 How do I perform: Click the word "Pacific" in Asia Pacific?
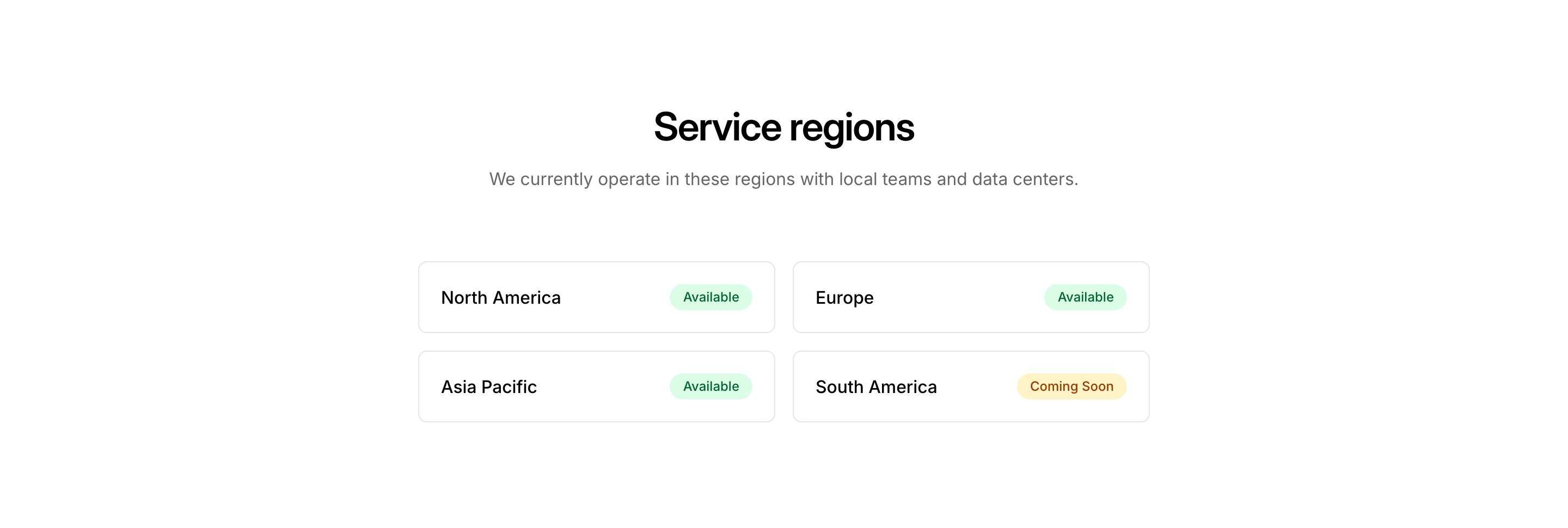click(509, 387)
